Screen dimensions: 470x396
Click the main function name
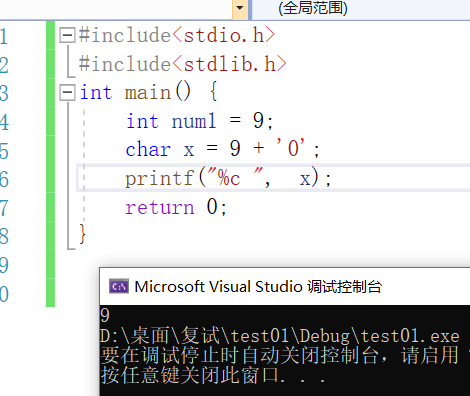[x=148, y=92]
